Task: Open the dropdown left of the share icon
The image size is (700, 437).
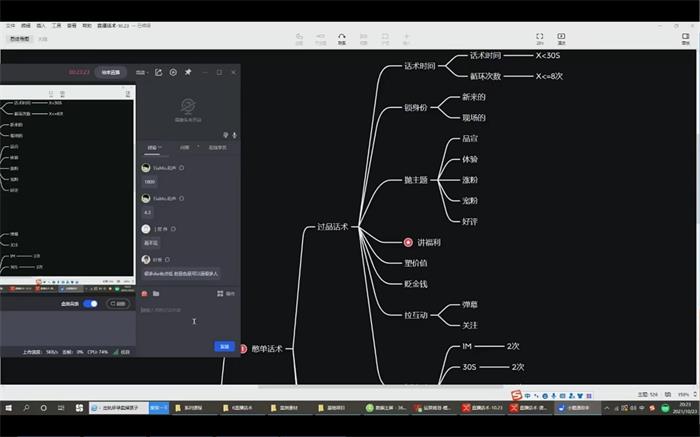Action: [143, 72]
